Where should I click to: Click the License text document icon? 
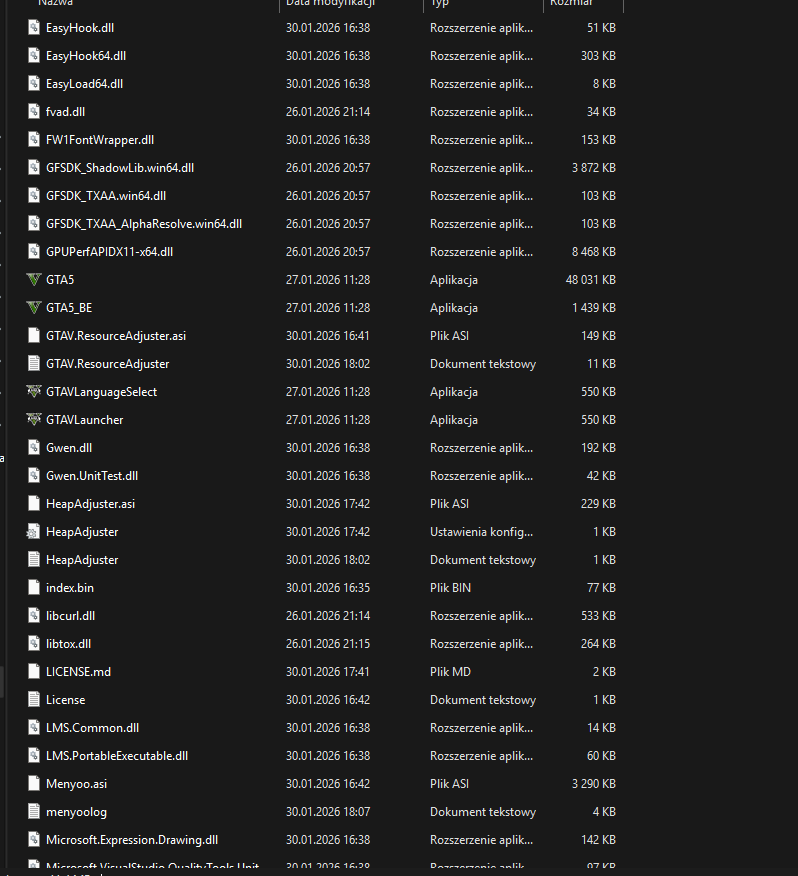point(34,699)
